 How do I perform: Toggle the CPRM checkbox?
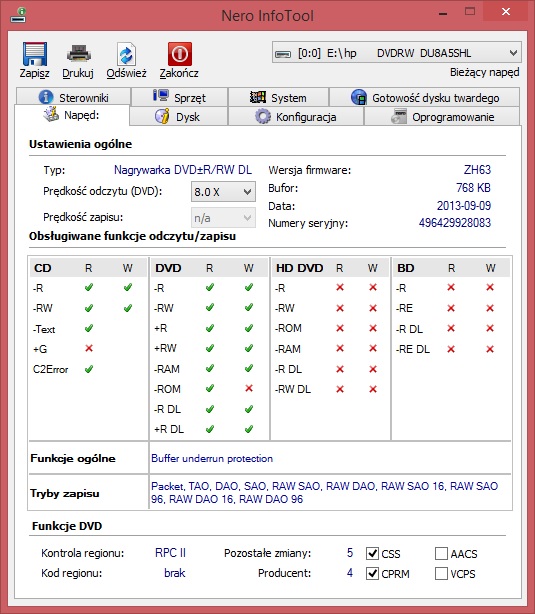[x=372, y=573]
